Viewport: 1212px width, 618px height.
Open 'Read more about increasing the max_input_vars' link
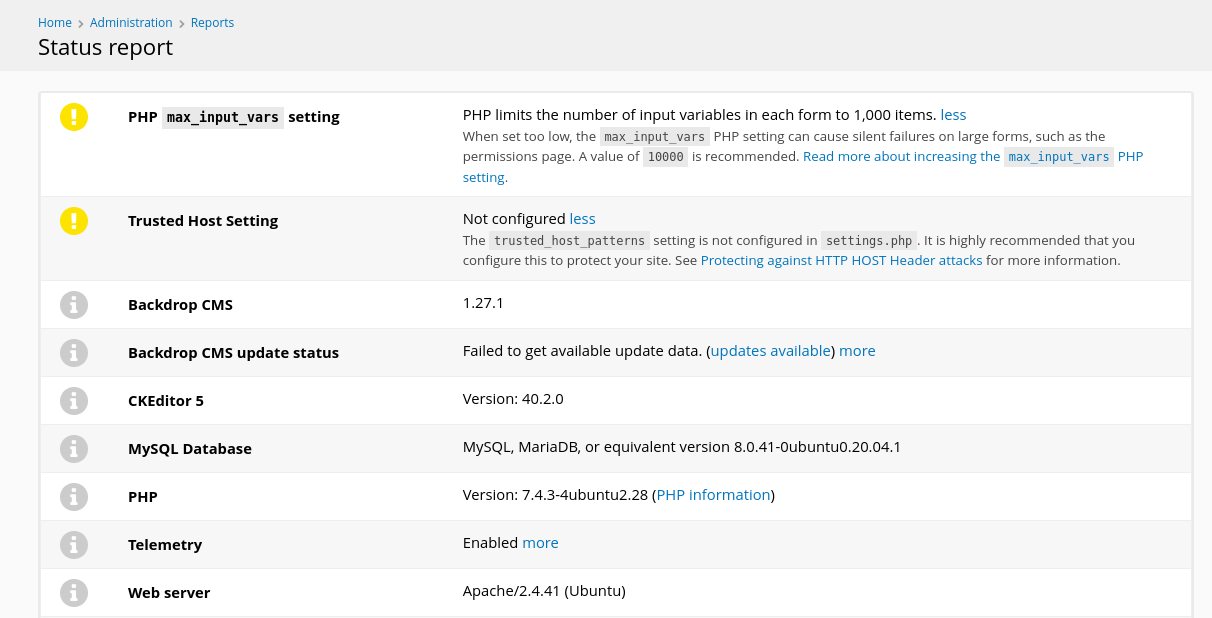pyautogui.click(x=901, y=157)
